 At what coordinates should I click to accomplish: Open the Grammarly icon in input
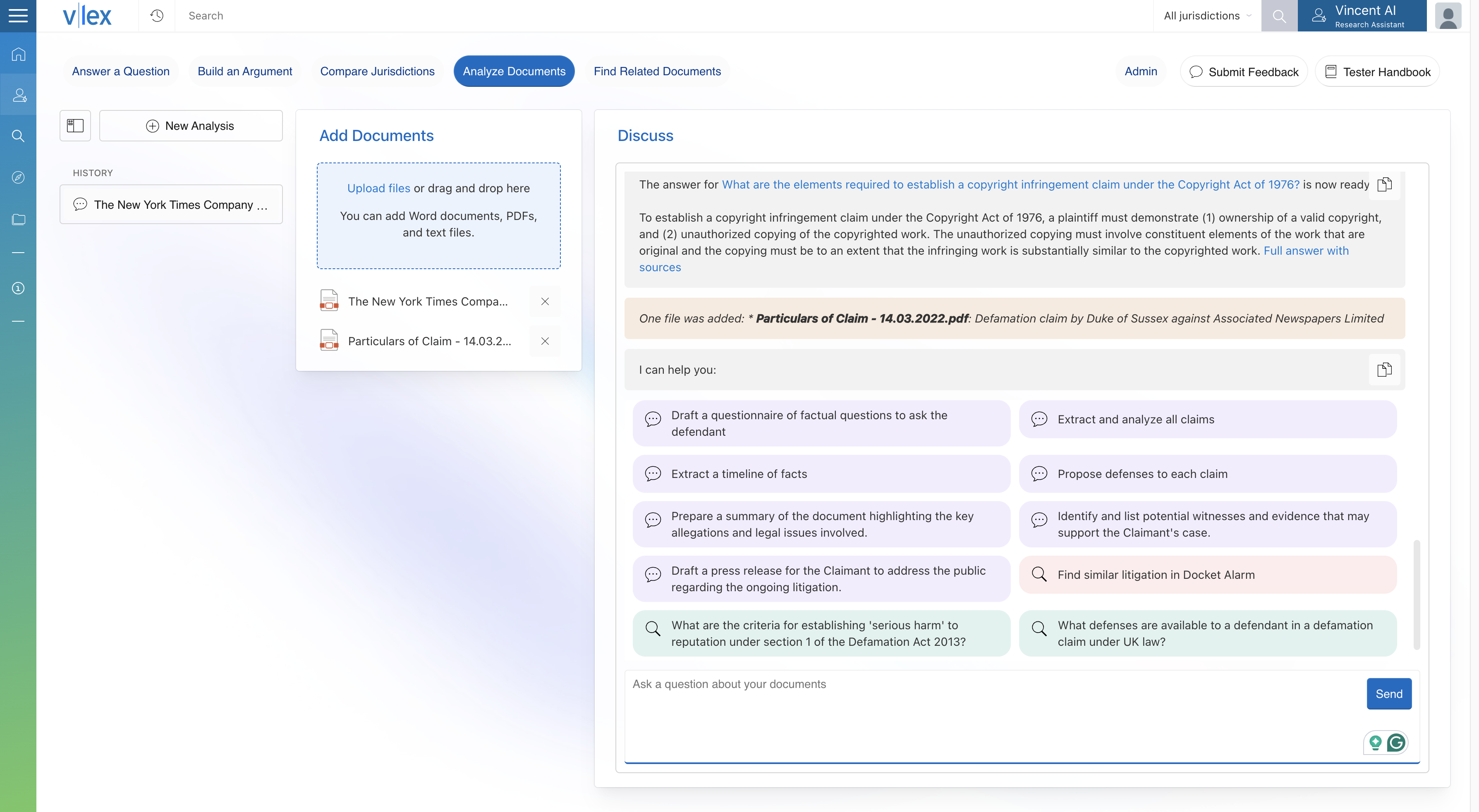coord(1396,743)
